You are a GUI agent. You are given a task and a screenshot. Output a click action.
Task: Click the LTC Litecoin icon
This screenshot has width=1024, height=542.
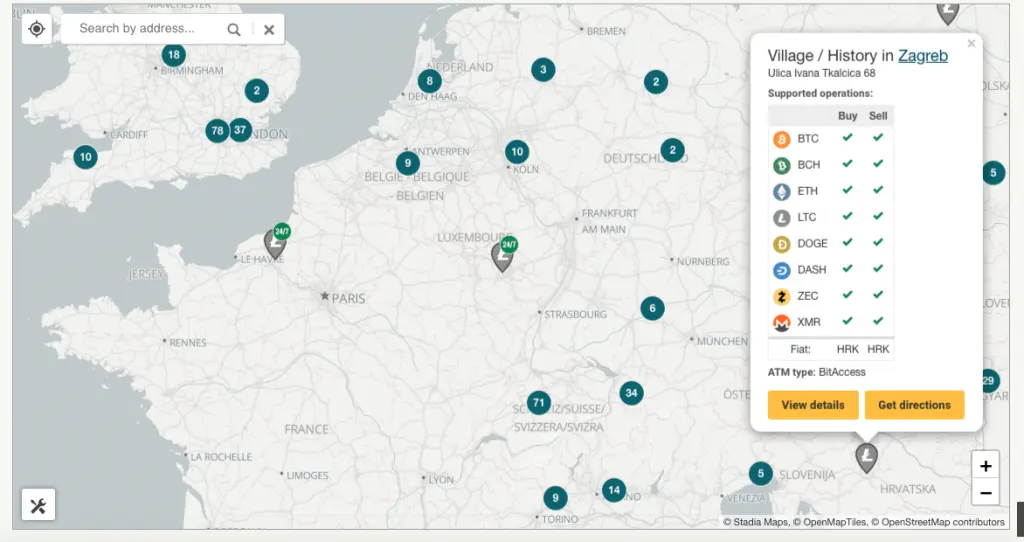pyautogui.click(x=782, y=217)
